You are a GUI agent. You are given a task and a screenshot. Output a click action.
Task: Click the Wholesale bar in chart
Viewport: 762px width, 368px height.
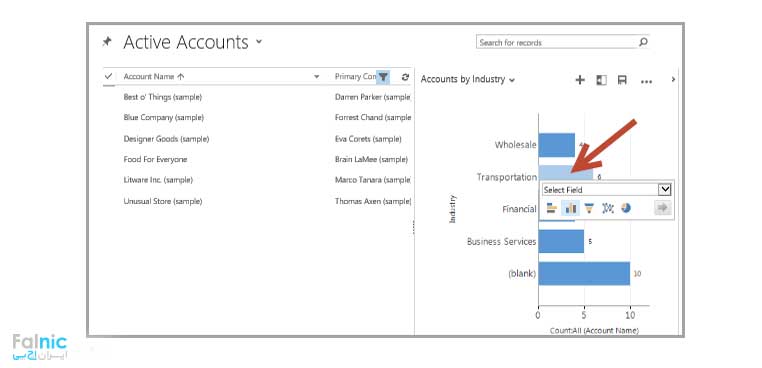[x=557, y=145]
